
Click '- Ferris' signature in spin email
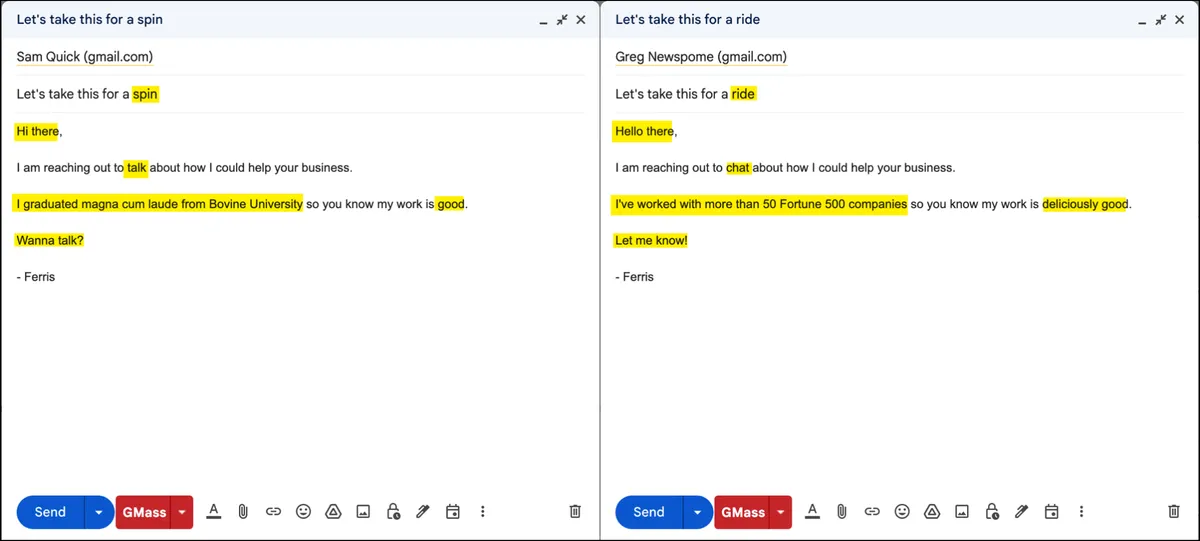36,276
